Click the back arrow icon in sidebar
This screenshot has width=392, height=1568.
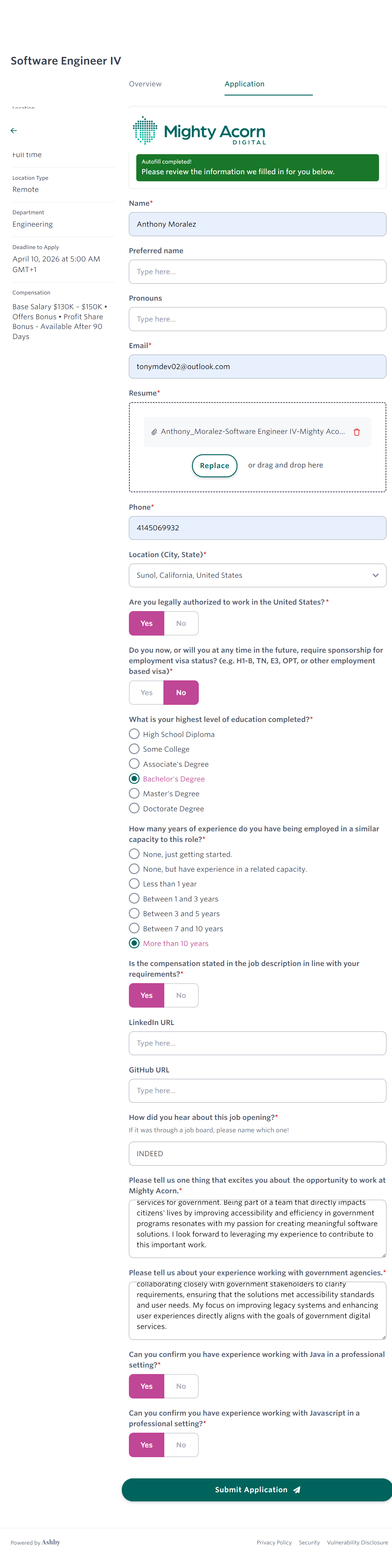13,130
